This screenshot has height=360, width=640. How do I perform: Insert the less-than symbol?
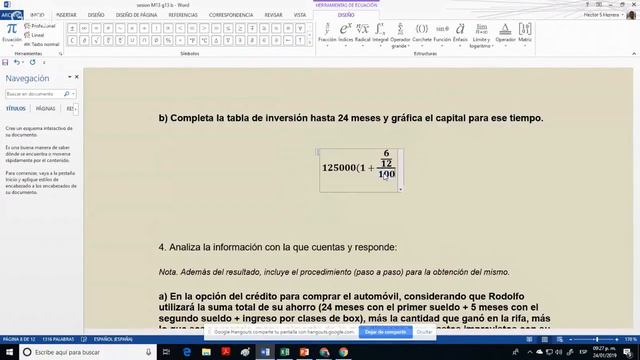point(180,28)
